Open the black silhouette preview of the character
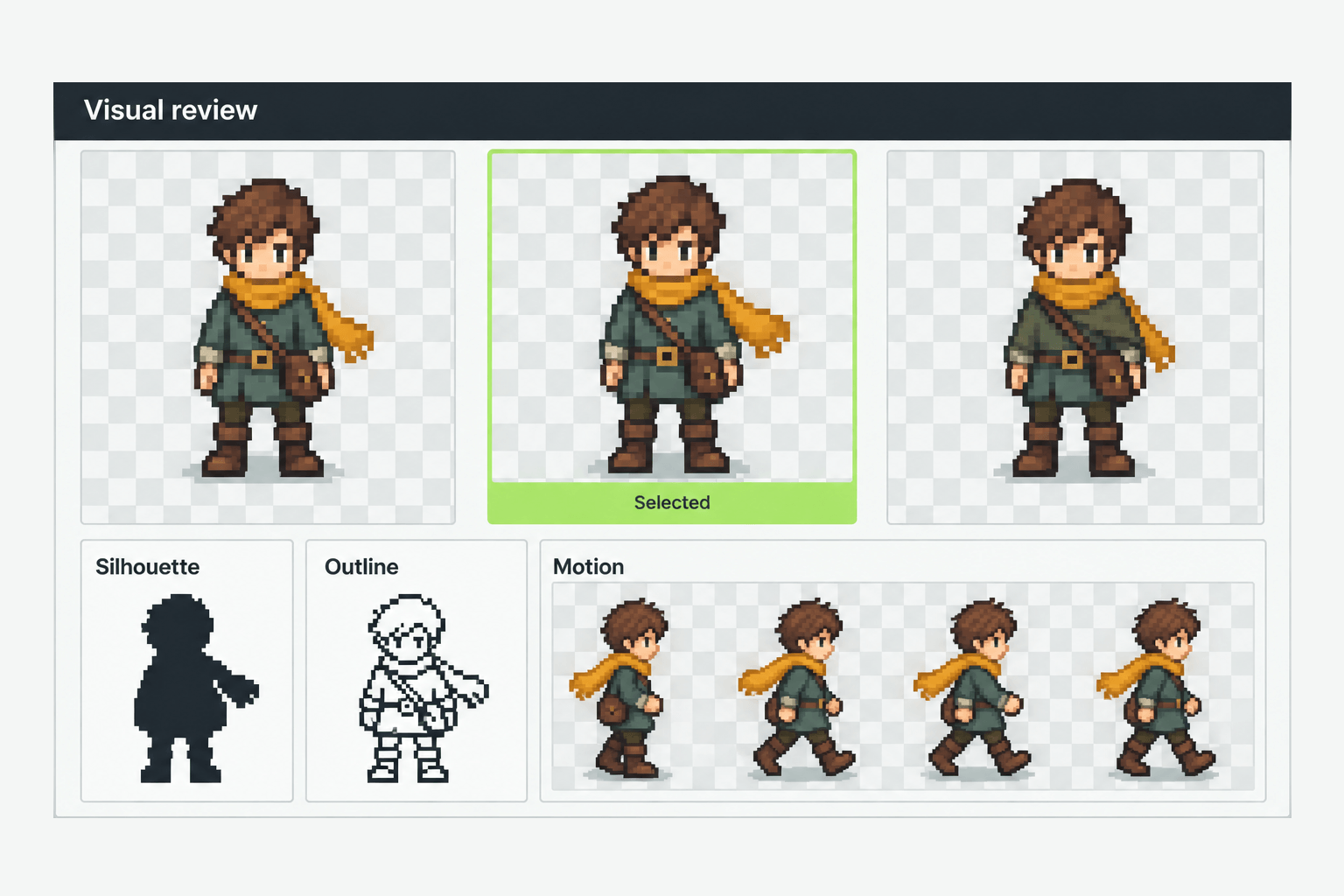The height and width of the screenshot is (896, 1344). (x=198, y=688)
